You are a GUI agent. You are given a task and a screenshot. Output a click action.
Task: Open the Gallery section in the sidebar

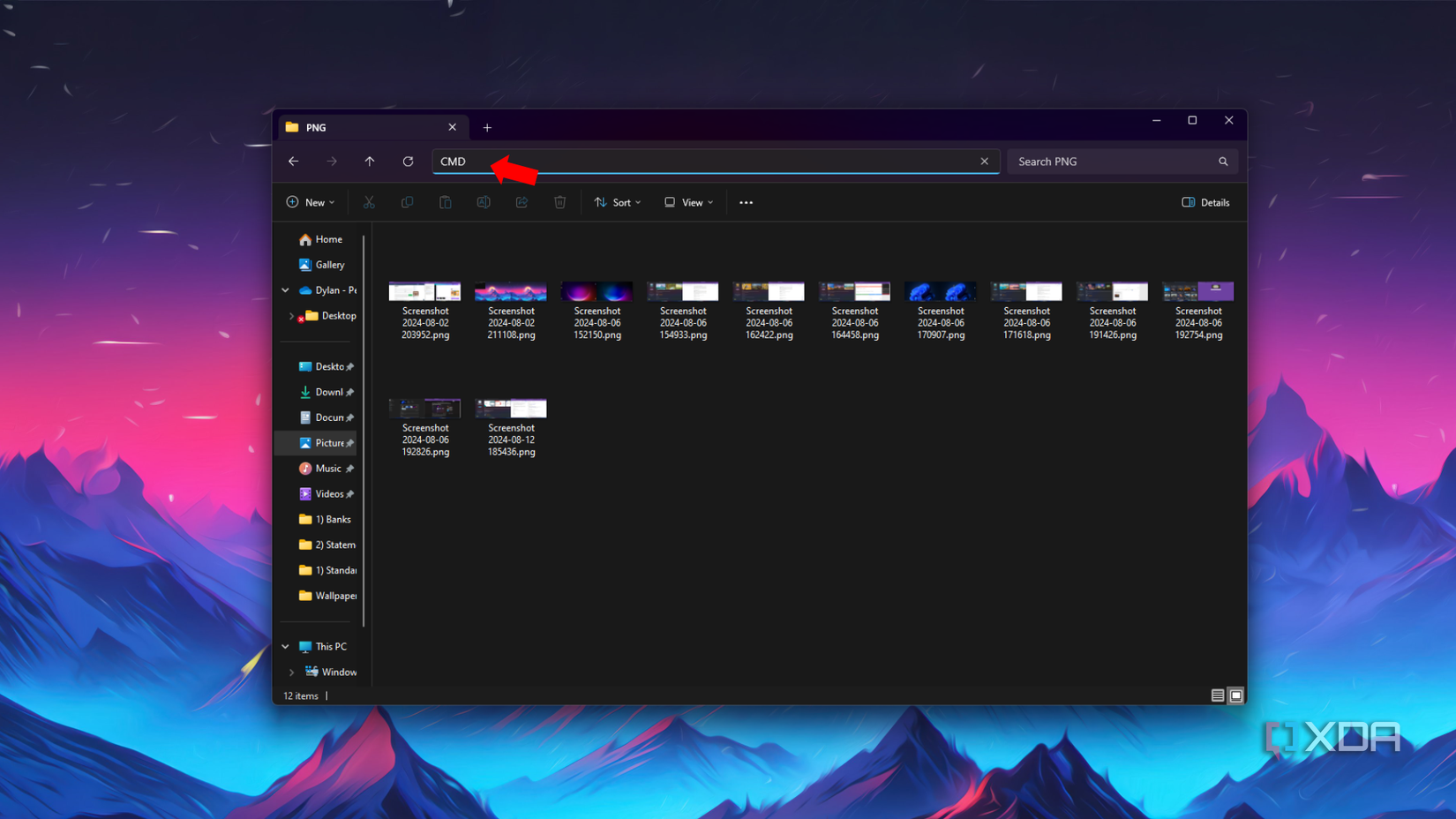(328, 265)
